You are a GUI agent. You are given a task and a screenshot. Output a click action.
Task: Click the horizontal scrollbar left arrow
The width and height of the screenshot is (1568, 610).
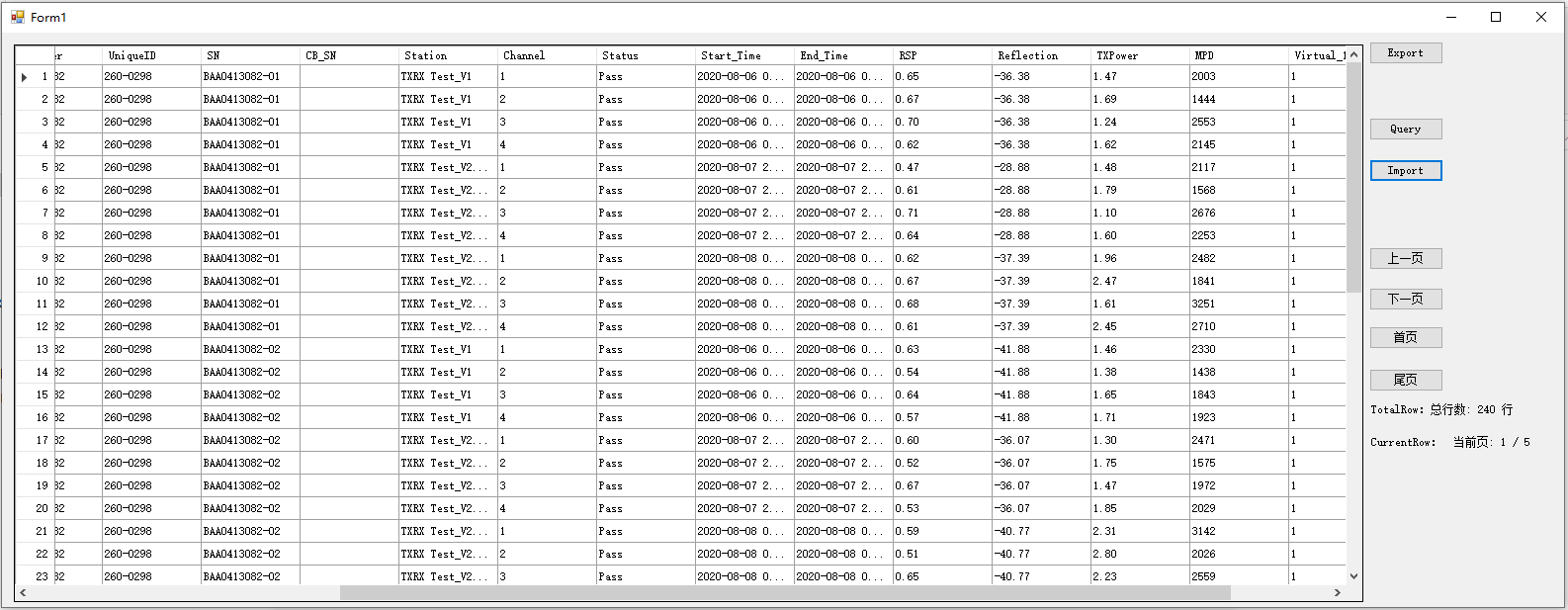coord(23,592)
